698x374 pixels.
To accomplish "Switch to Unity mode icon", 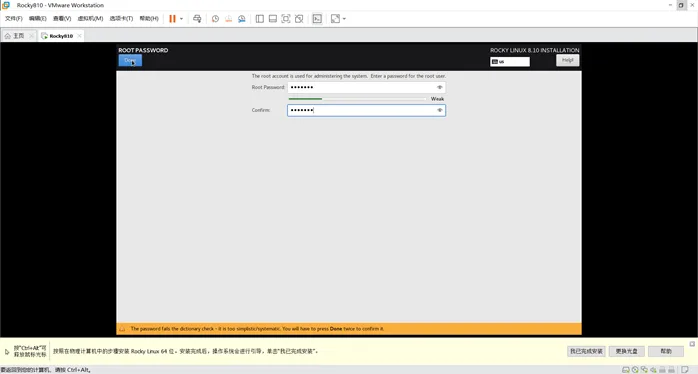I will point(299,19).
